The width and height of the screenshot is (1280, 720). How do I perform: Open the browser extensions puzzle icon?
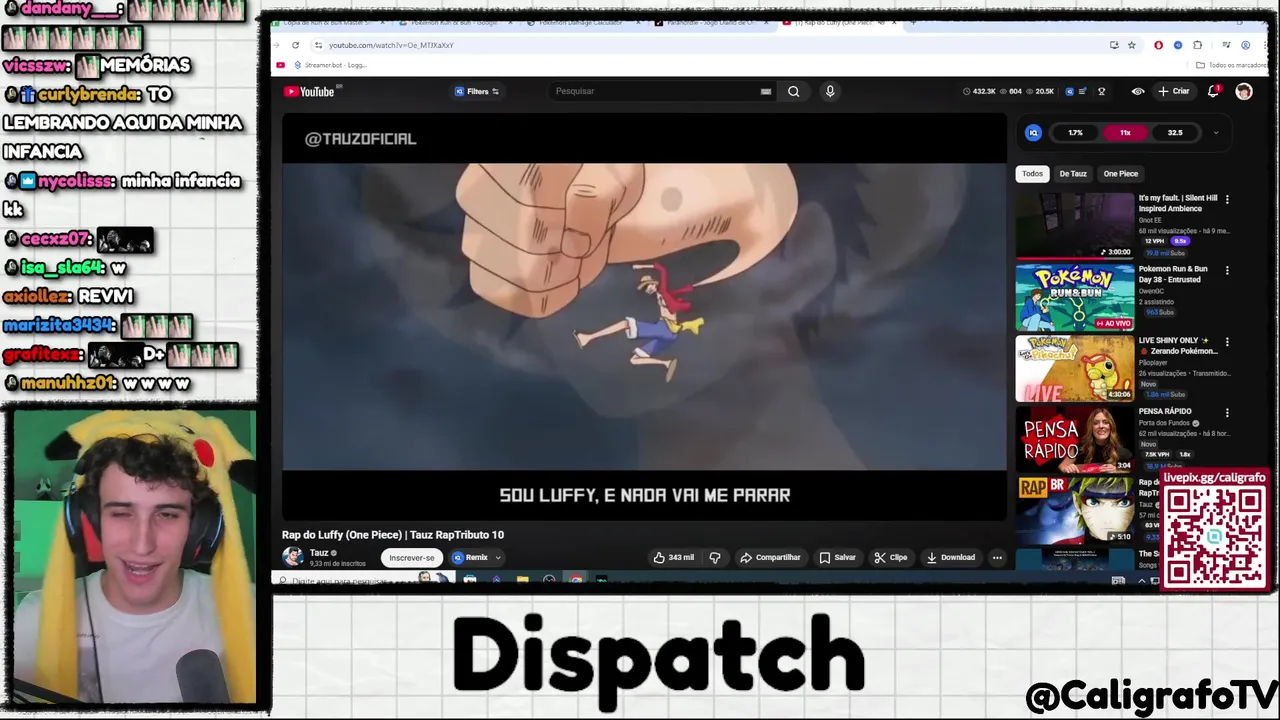click(x=1197, y=45)
